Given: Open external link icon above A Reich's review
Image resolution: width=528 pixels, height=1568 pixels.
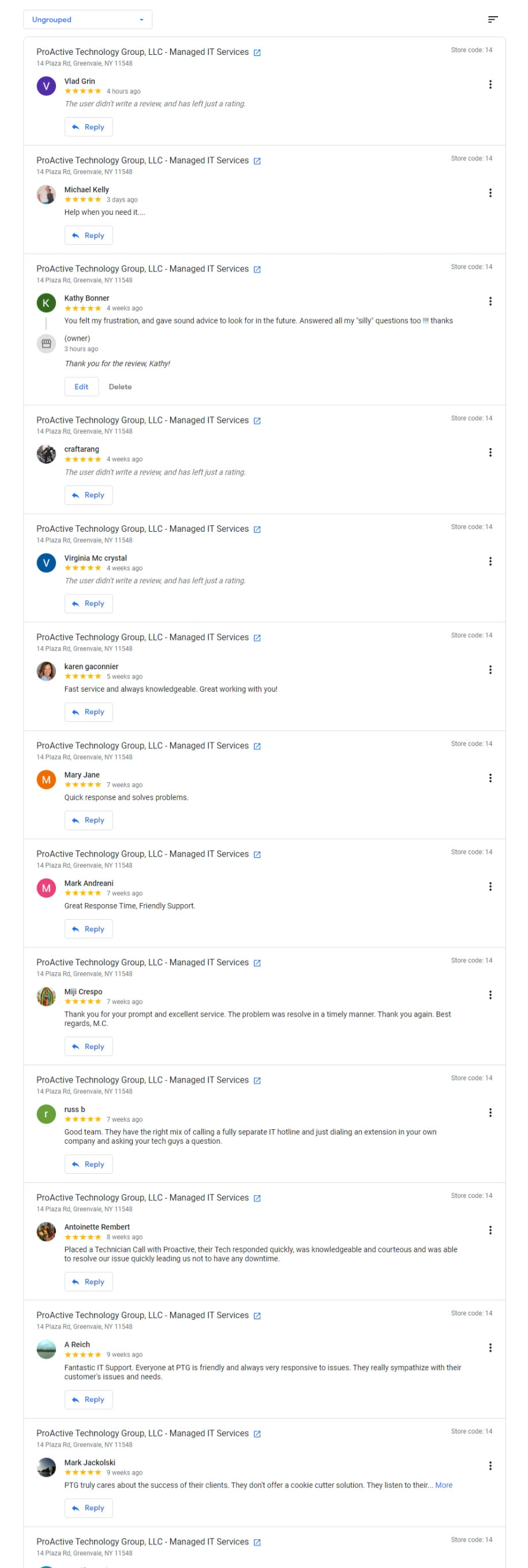Looking at the screenshot, I should coord(257,1316).
